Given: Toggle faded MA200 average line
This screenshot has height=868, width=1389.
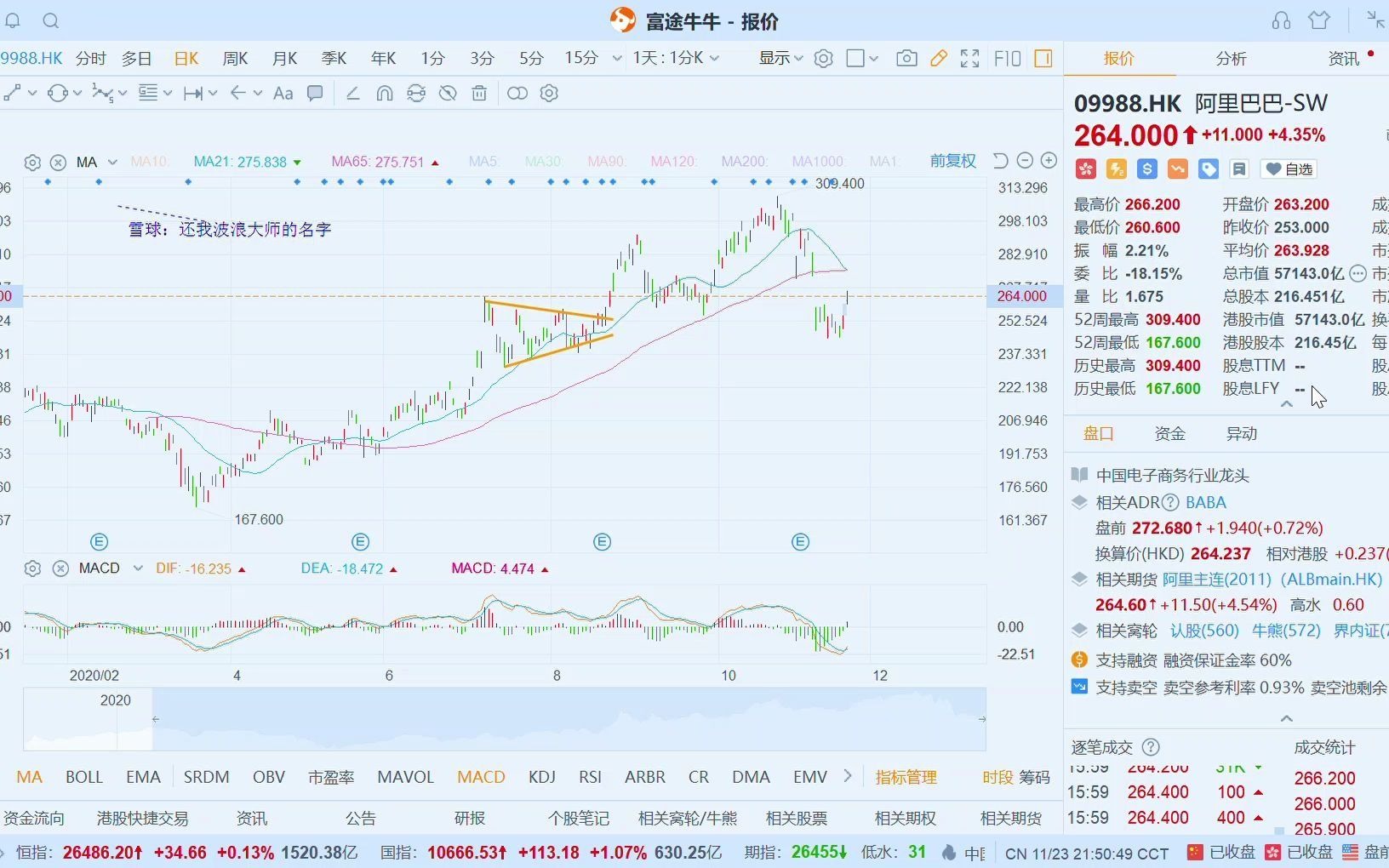Looking at the screenshot, I should (745, 162).
